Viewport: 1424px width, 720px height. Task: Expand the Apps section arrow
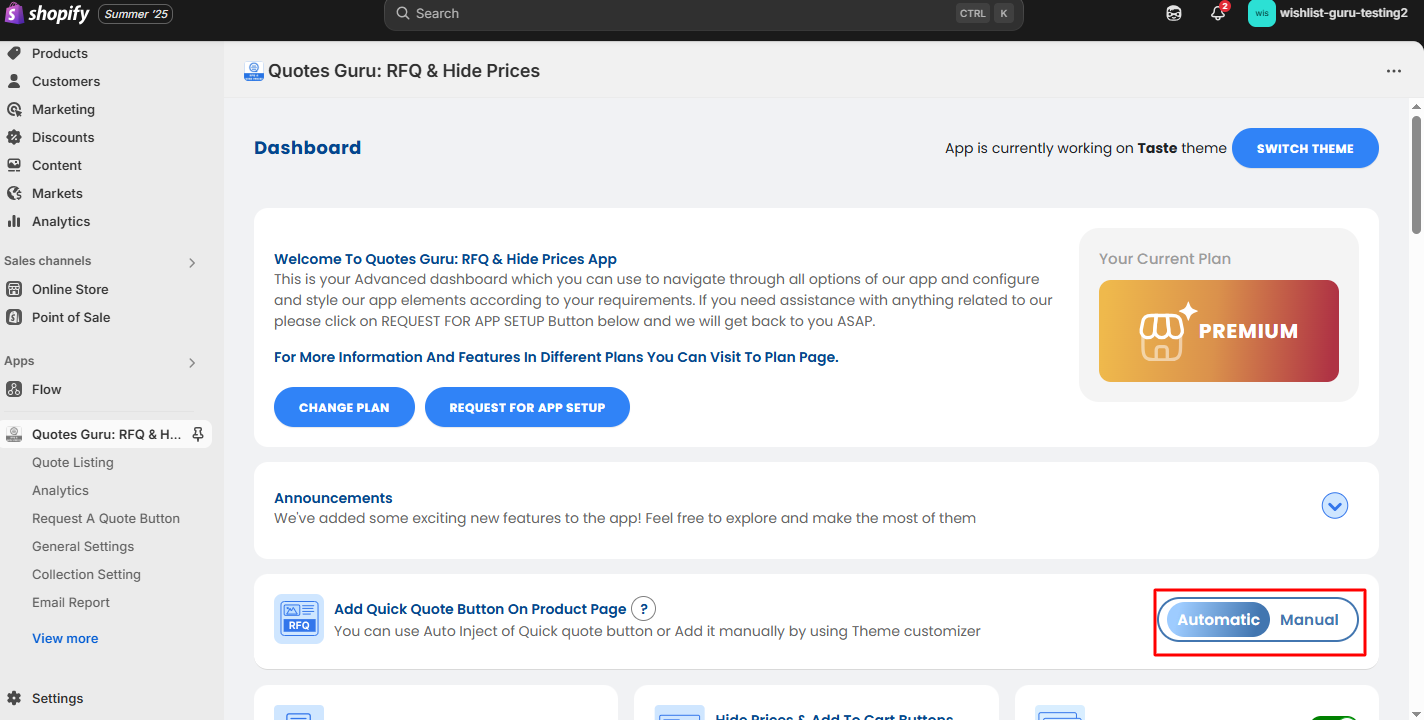click(192, 362)
